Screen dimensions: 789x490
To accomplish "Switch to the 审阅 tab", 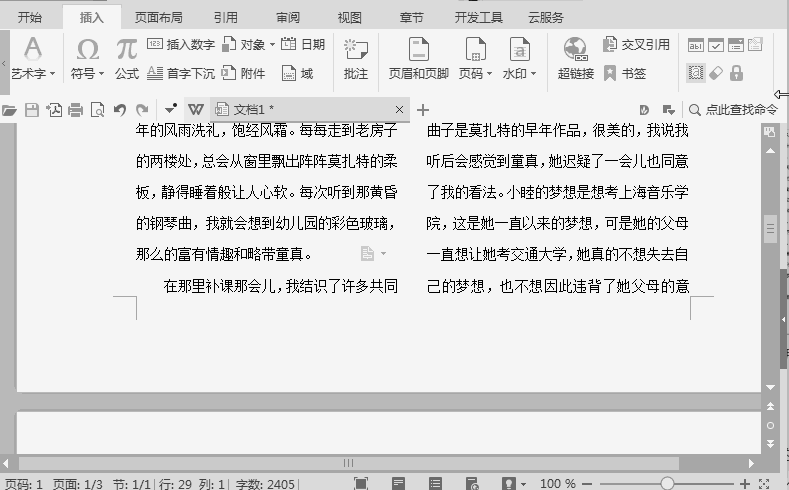I will pos(288,18).
